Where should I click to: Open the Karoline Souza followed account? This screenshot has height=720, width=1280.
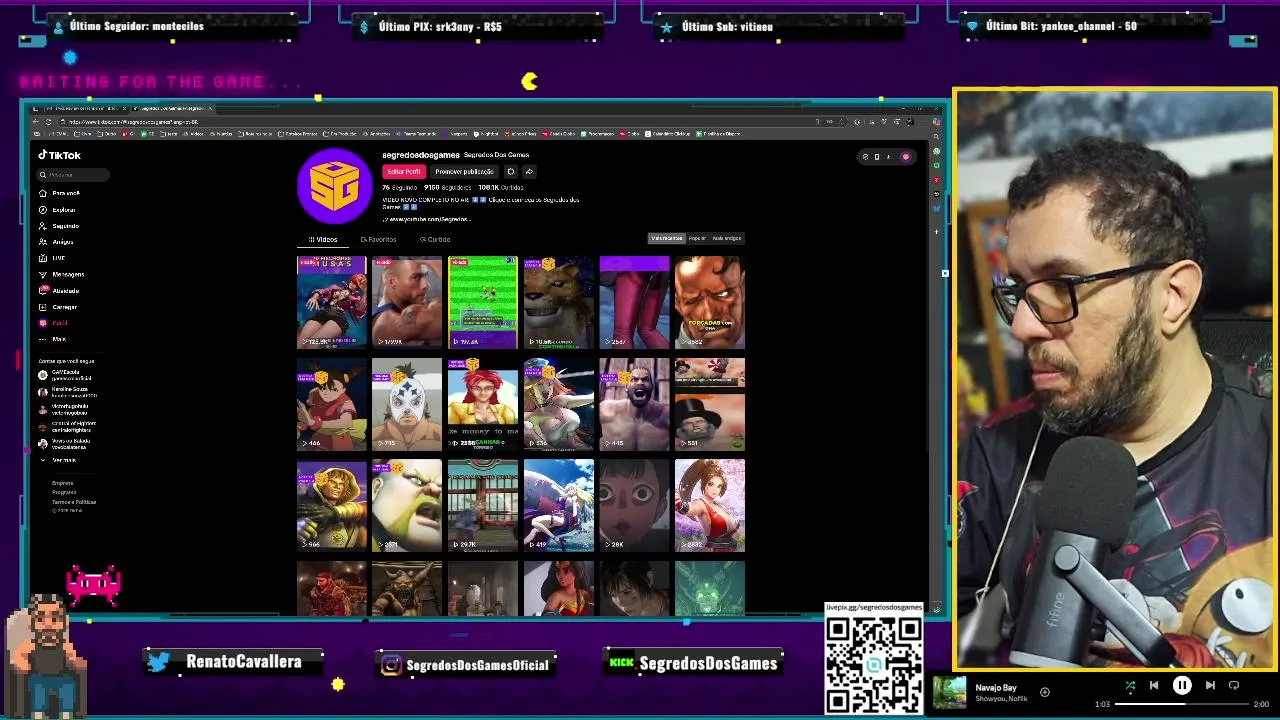(x=67, y=392)
